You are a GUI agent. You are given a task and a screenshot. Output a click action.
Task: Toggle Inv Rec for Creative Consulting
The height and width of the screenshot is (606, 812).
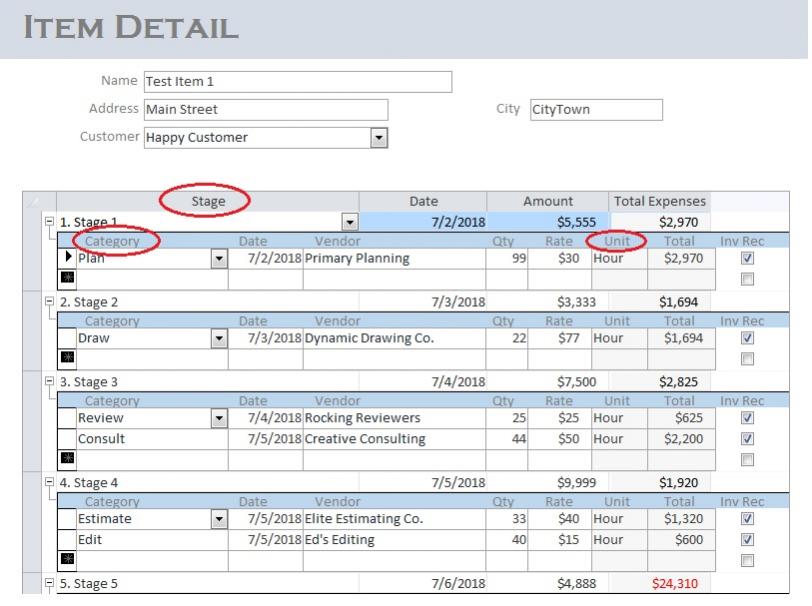pyautogui.click(x=747, y=439)
